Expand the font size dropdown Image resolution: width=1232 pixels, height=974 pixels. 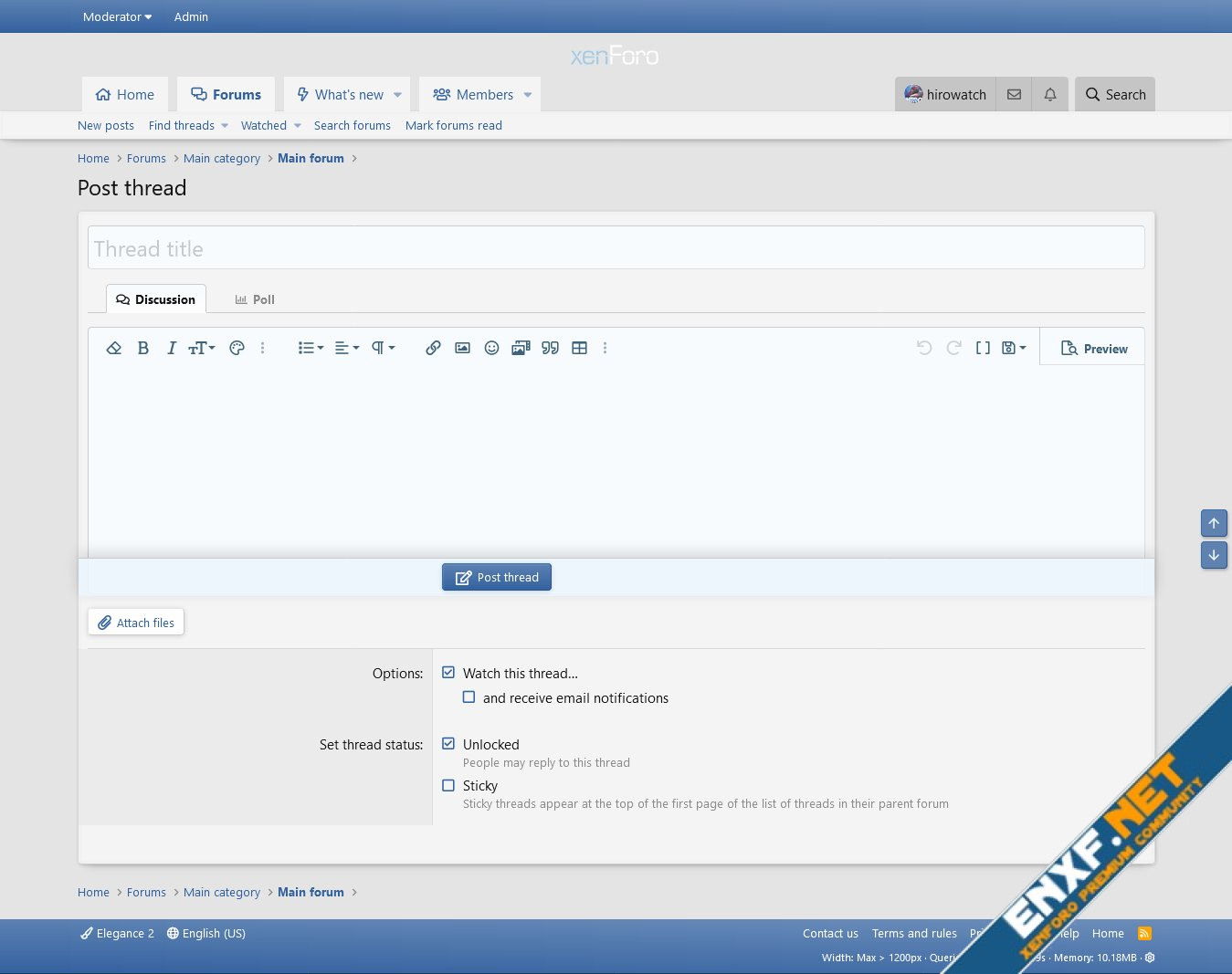click(202, 348)
